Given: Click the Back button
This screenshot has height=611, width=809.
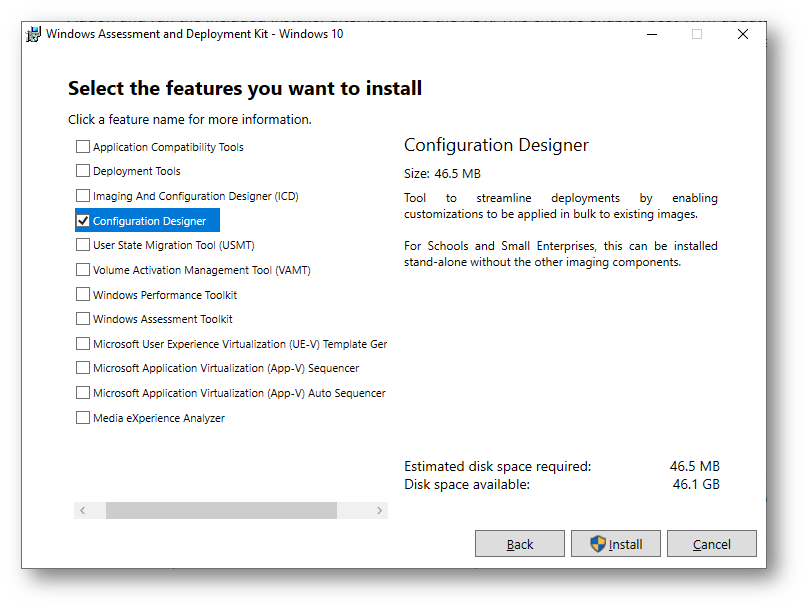Looking at the screenshot, I should pyautogui.click(x=520, y=543).
